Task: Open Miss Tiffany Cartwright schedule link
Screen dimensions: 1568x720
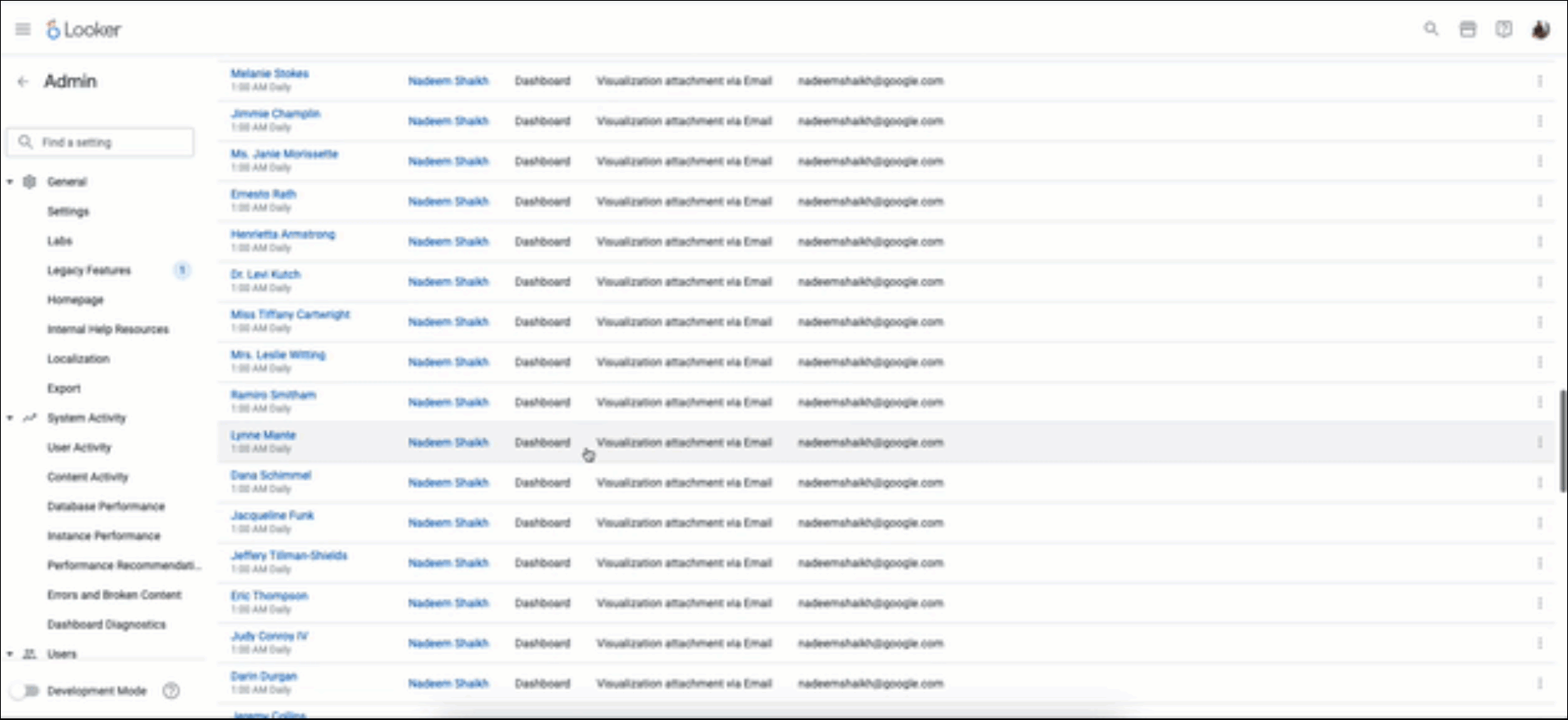Action: [x=290, y=314]
